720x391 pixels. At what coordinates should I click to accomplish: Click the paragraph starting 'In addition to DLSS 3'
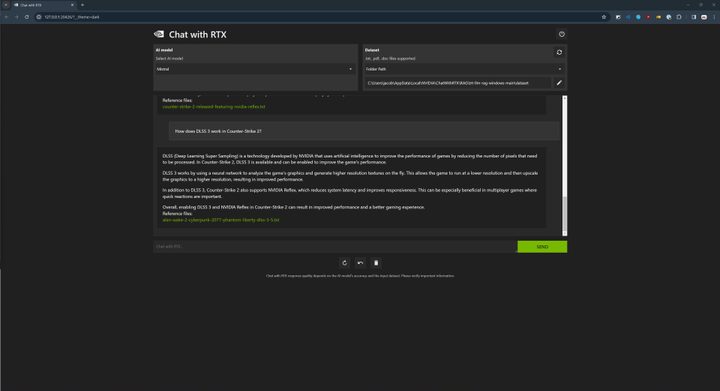pyautogui.click(x=350, y=193)
